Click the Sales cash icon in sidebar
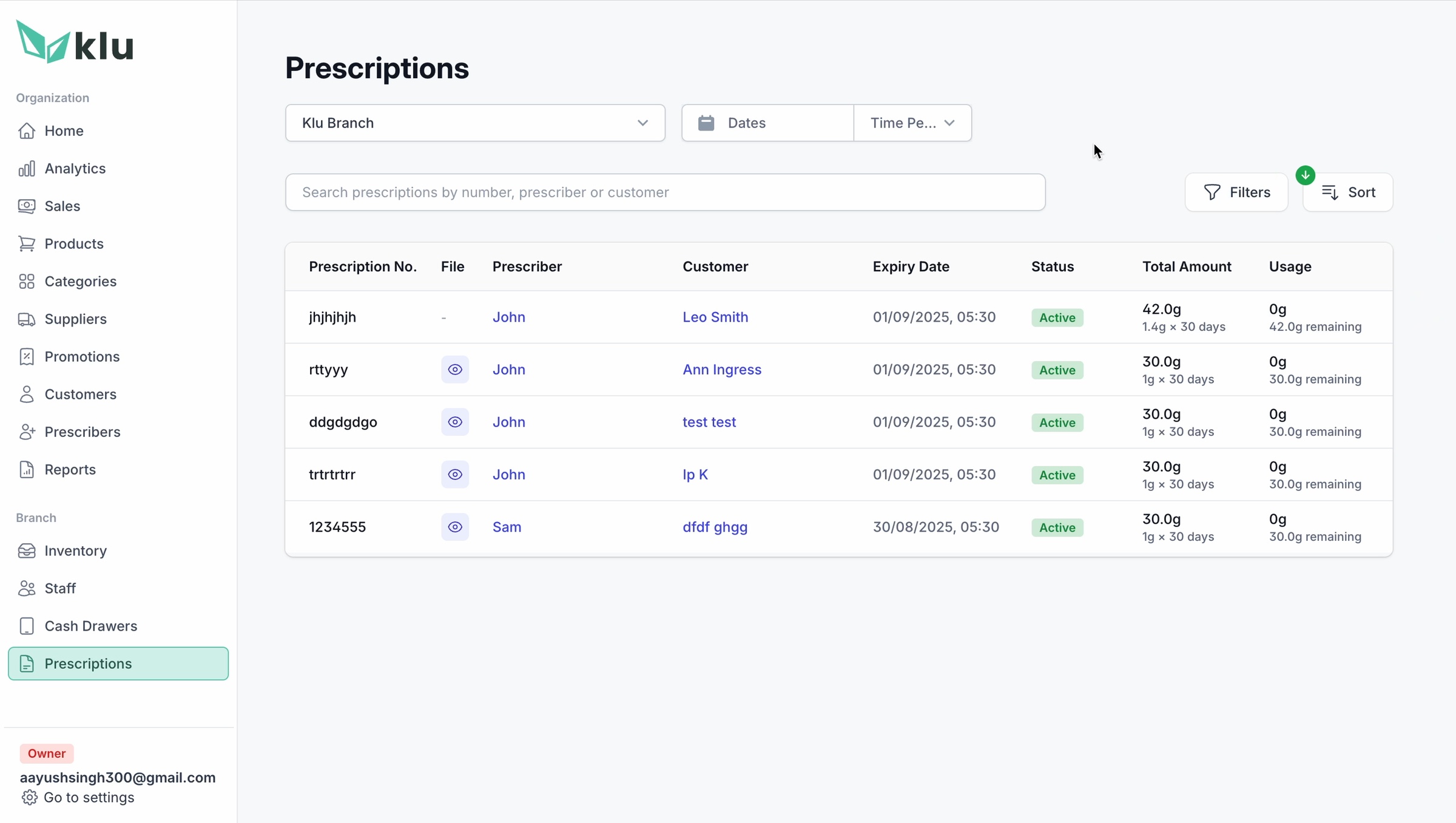1456x823 pixels. pyautogui.click(x=27, y=206)
